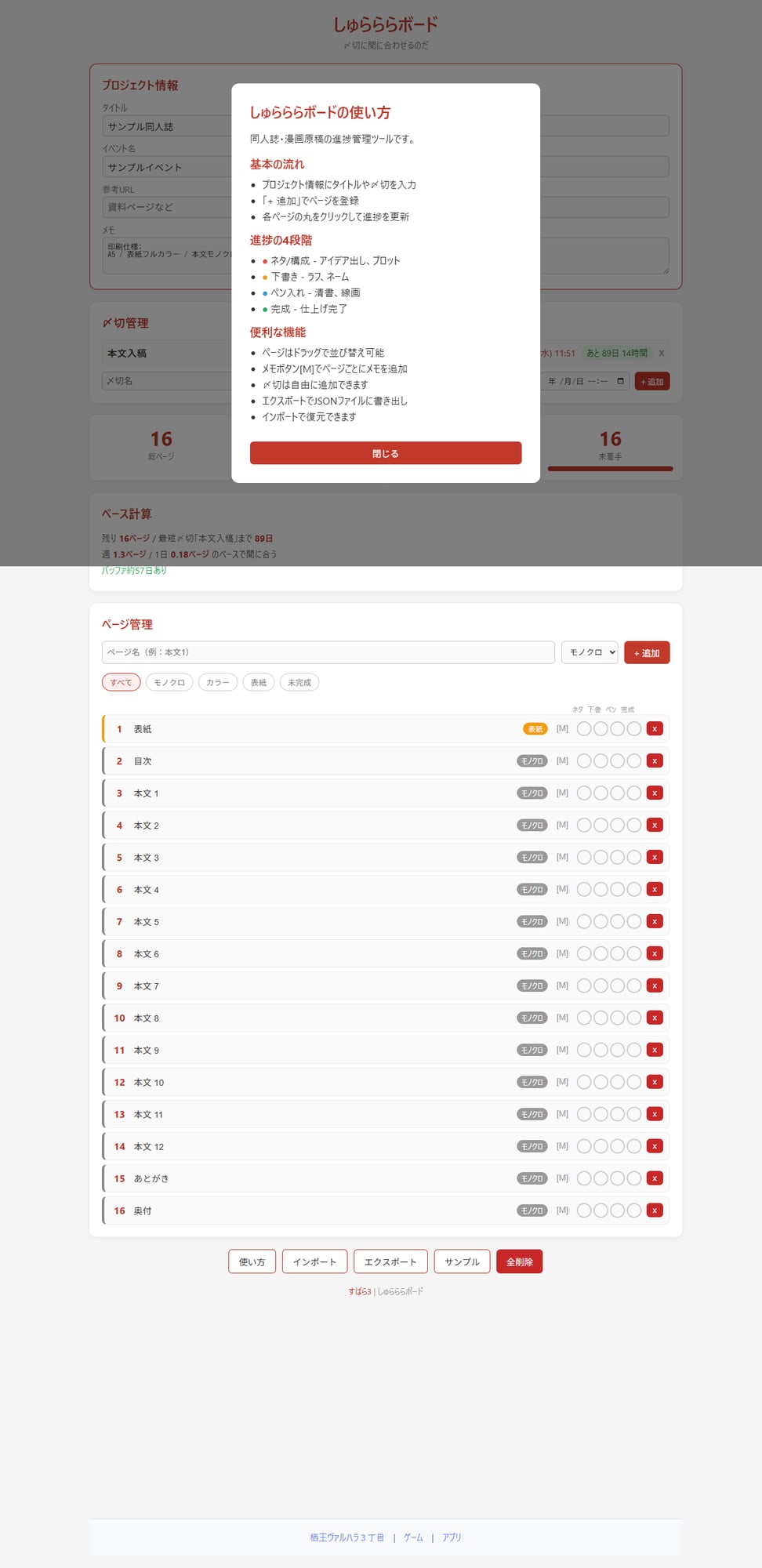
Task: Click the [M] memo button for 奥付
Action: click(x=562, y=1210)
